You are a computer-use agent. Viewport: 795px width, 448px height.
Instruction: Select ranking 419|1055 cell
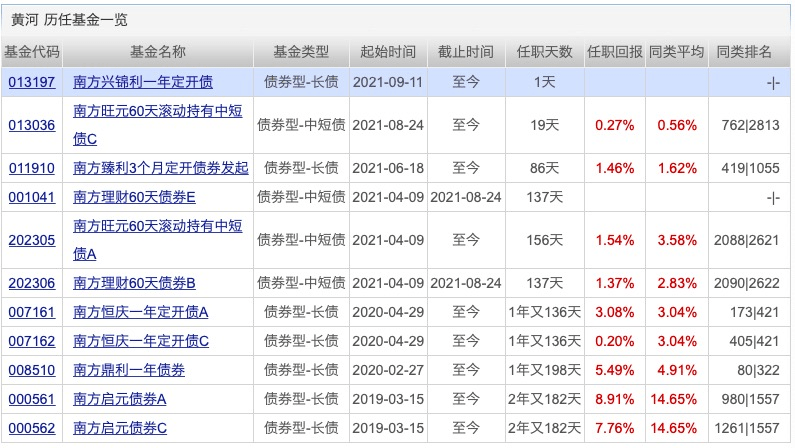pos(750,168)
